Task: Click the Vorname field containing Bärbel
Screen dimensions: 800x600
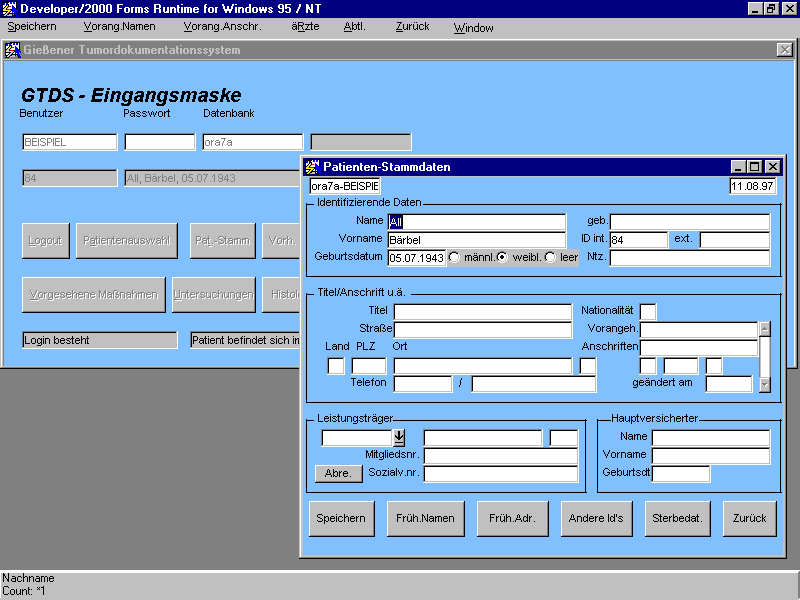Action: [x=476, y=240]
